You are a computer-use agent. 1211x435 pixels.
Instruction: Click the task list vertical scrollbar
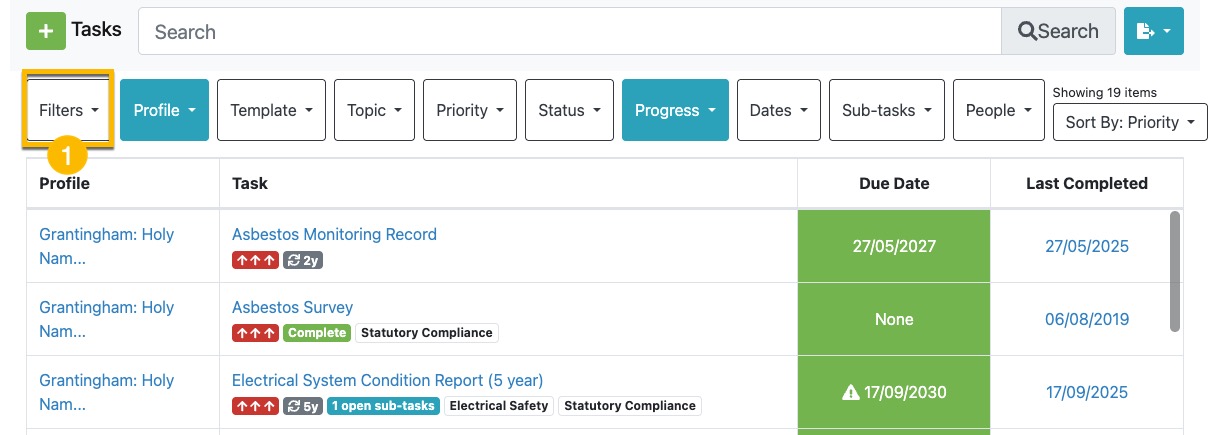[x=1175, y=270]
